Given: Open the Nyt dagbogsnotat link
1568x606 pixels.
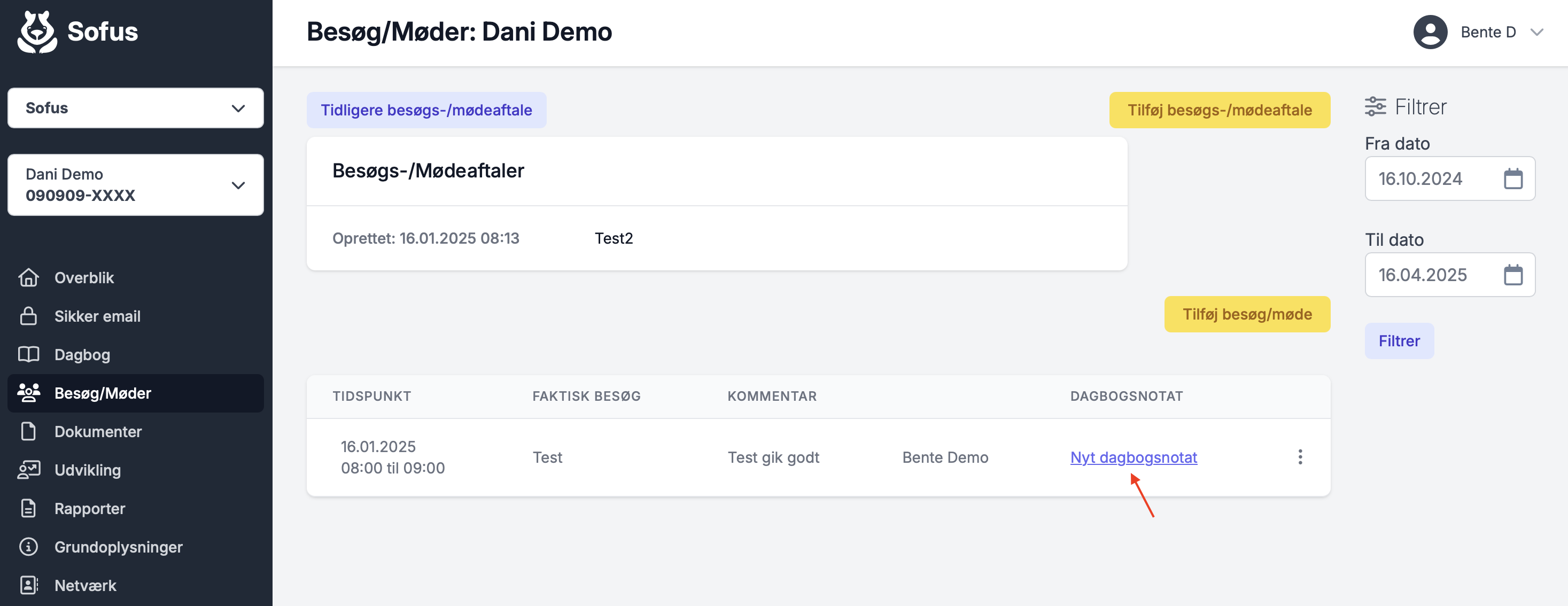Looking at the screenshot, I should pyautogui.click(x=1134, y=457).
